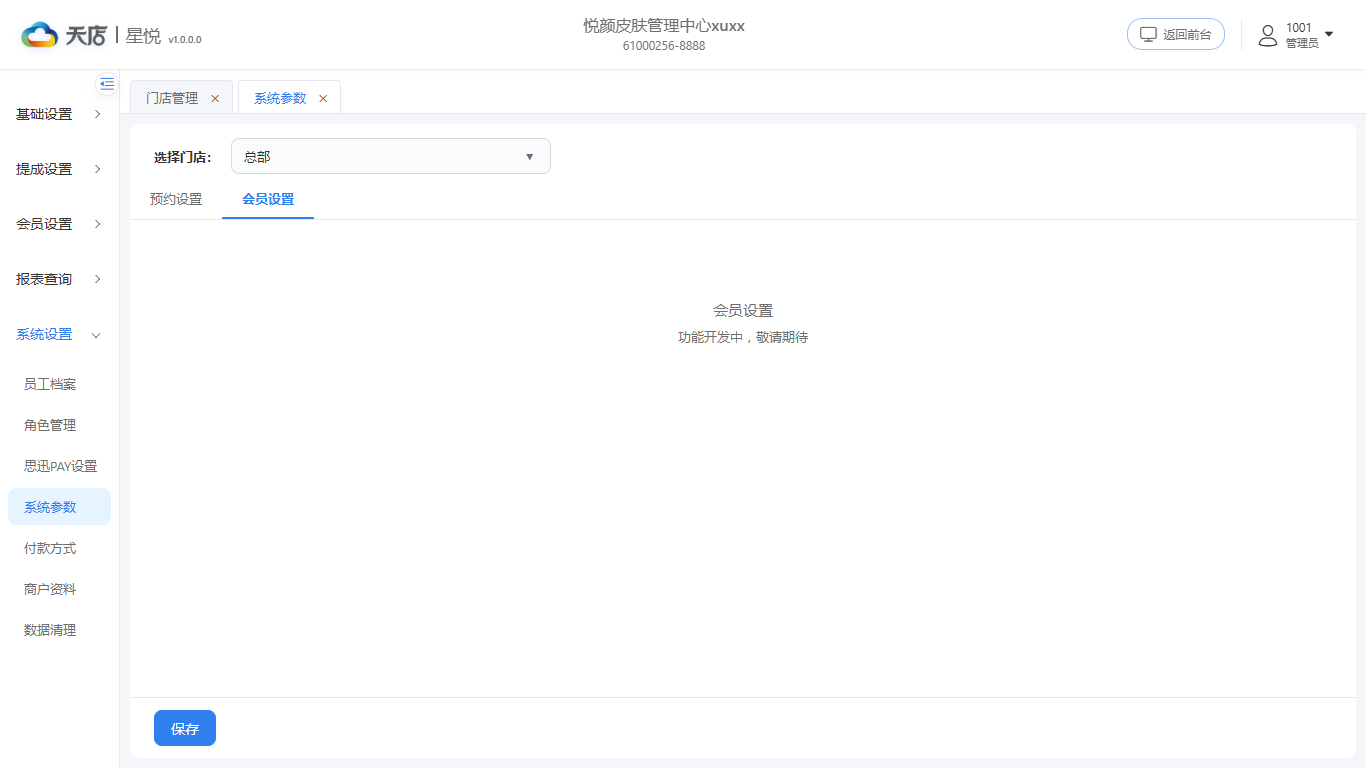Close the 门店管理 tab
The image size is (1366, 768).
pos(215,99)
